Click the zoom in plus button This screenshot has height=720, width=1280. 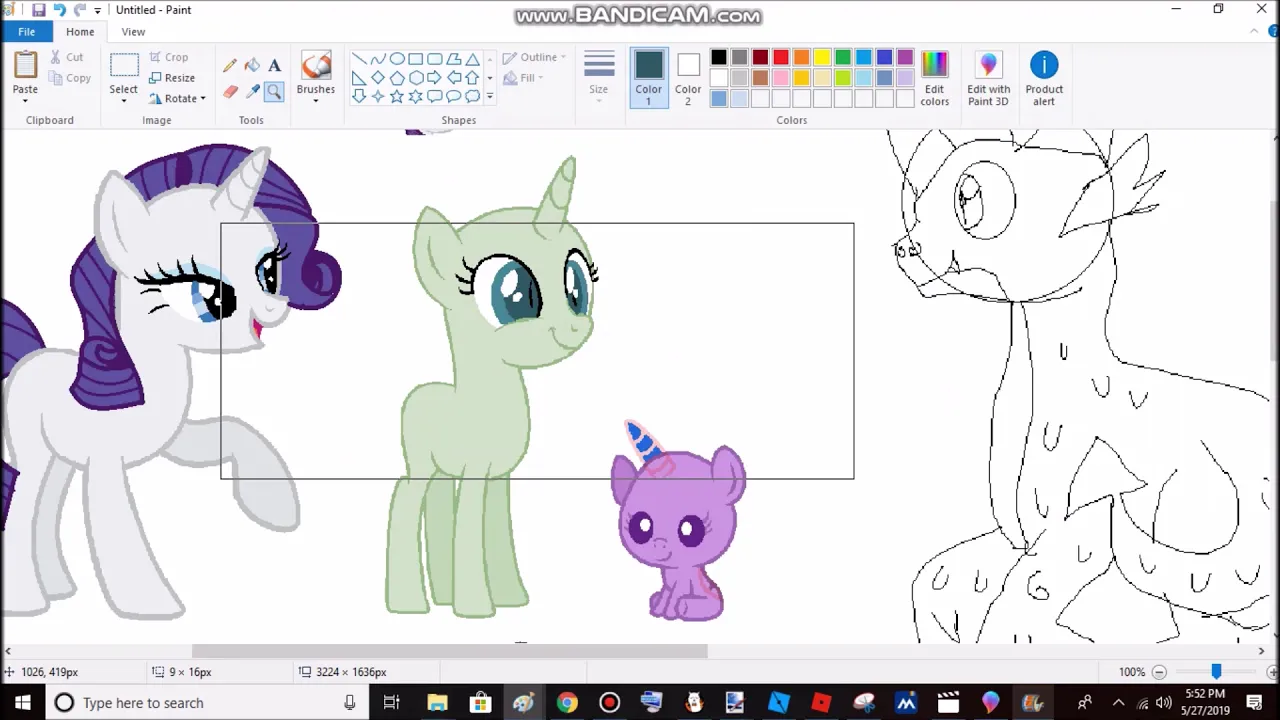tap(1271, 672)
